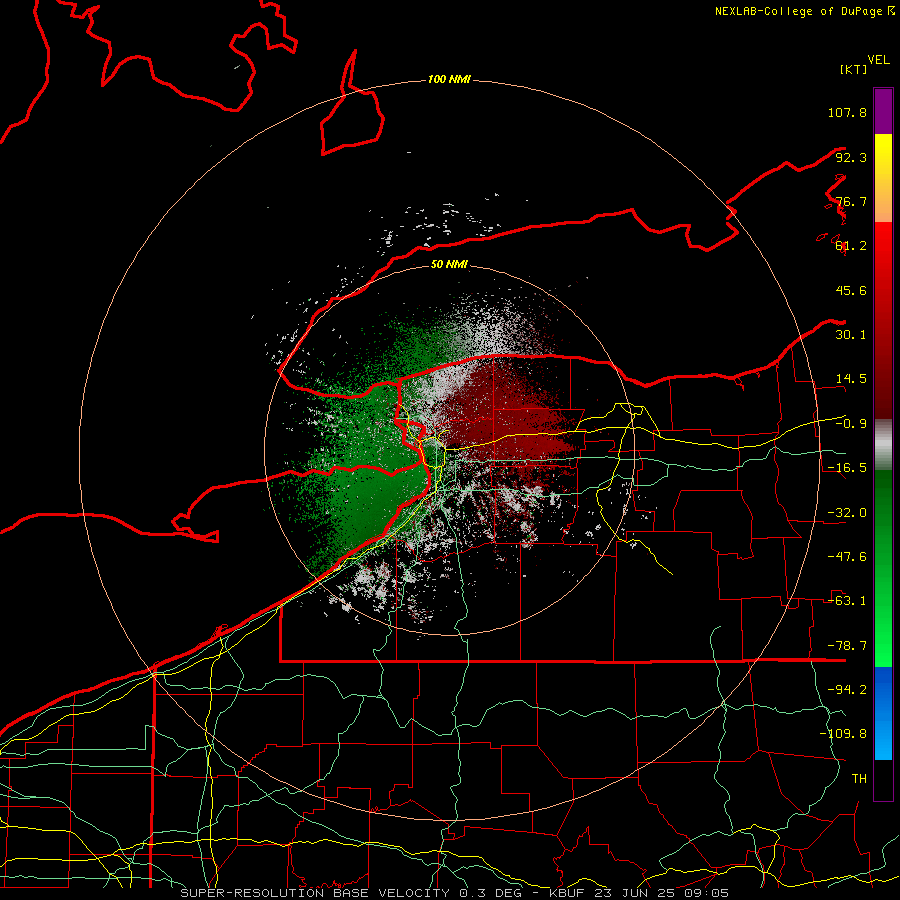Click the blue segment of the velocity color bar
Screen dimensions: 900x900
click(883, 713)
